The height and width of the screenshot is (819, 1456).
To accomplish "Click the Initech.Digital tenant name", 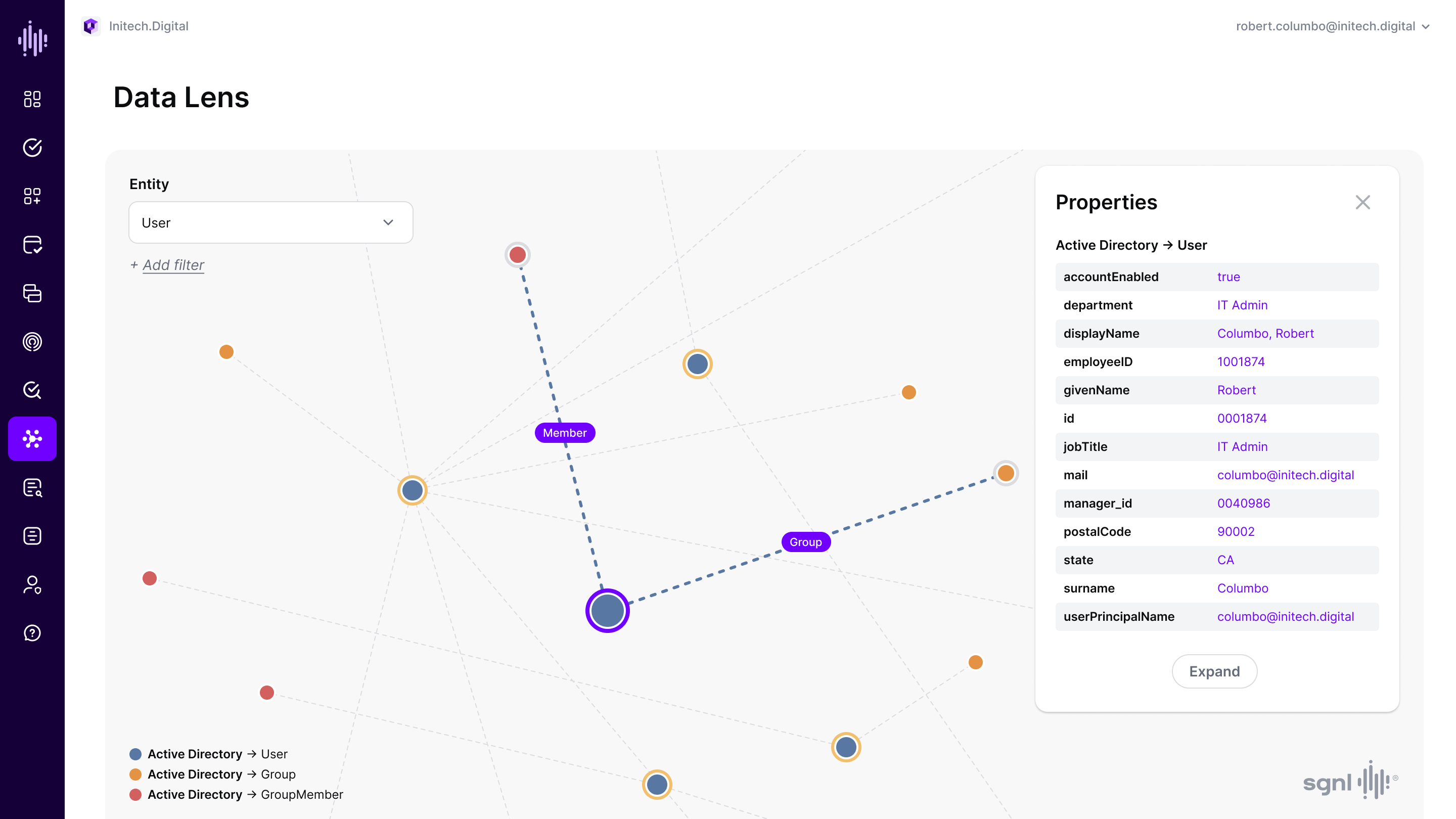I will point(149,27).
